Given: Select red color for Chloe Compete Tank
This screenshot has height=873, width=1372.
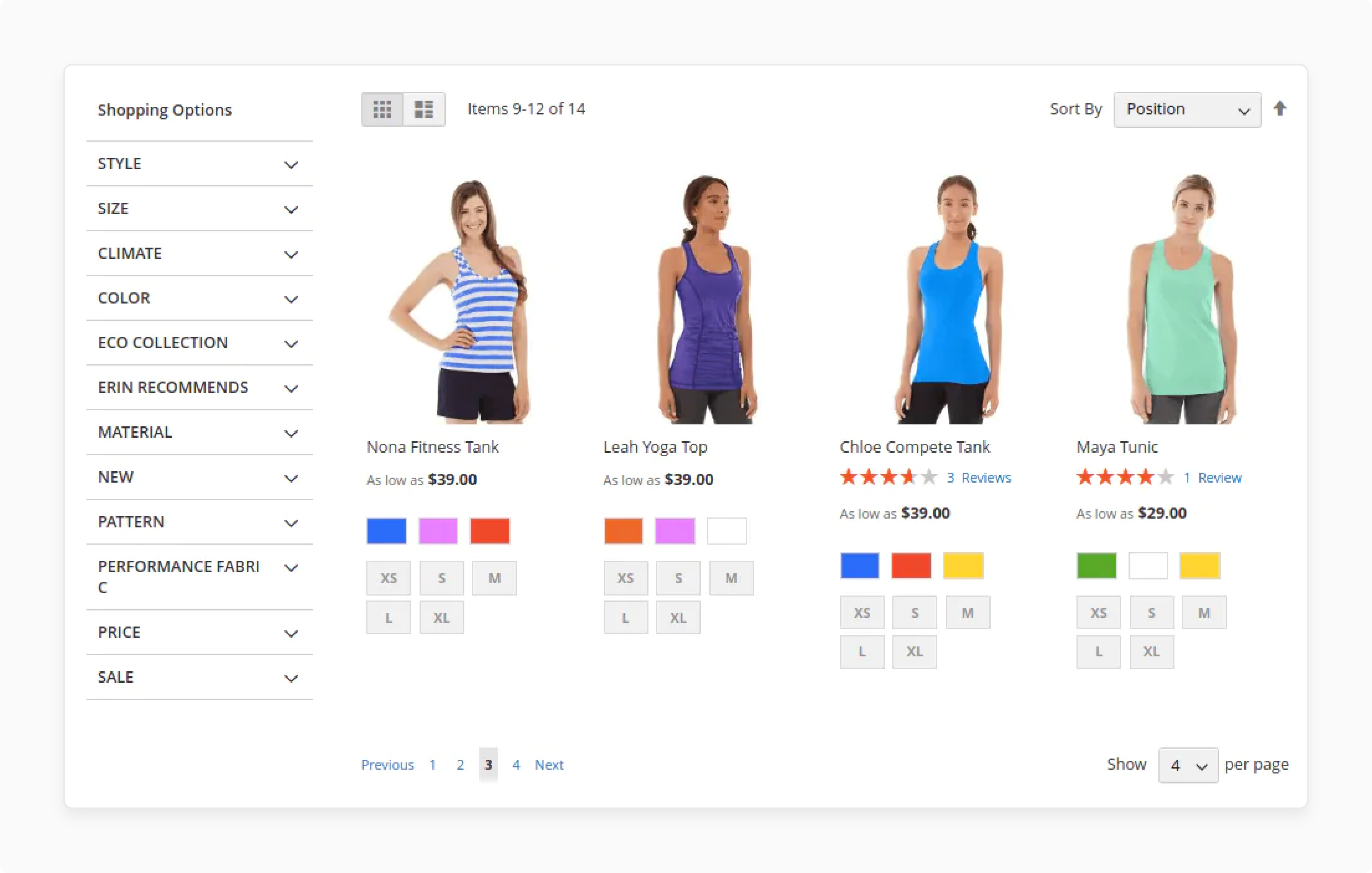Looking at the screenshot, I should tap(911, 566).
